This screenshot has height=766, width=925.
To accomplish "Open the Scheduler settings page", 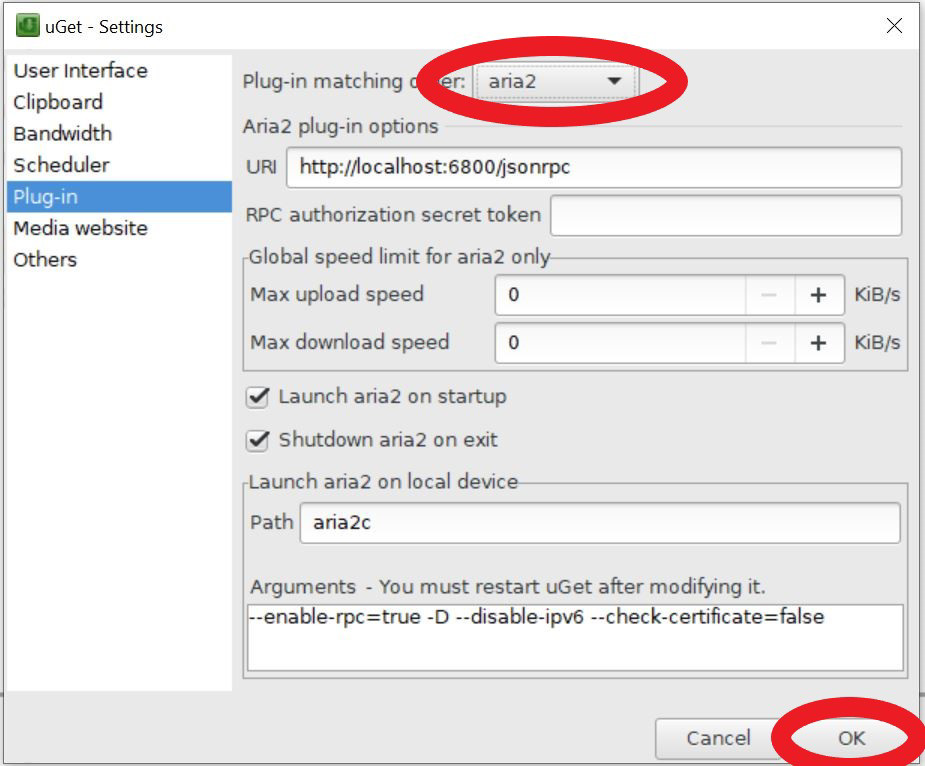I will (119, 165).
